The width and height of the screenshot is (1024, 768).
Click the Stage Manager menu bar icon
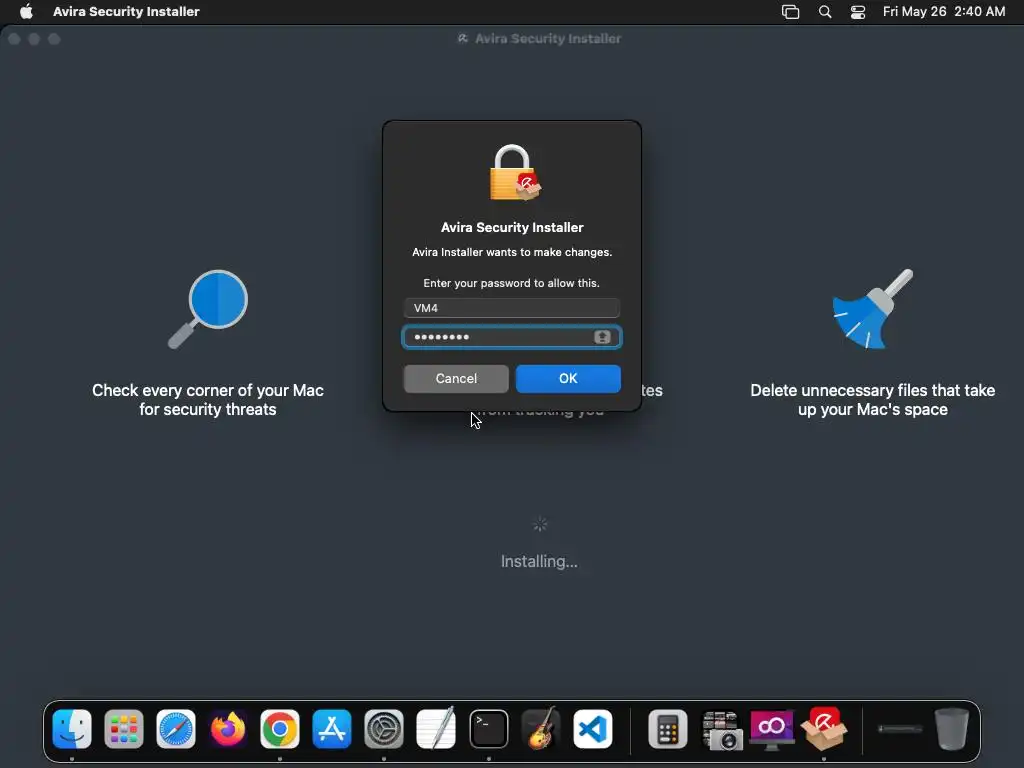(x=790, y=12)
